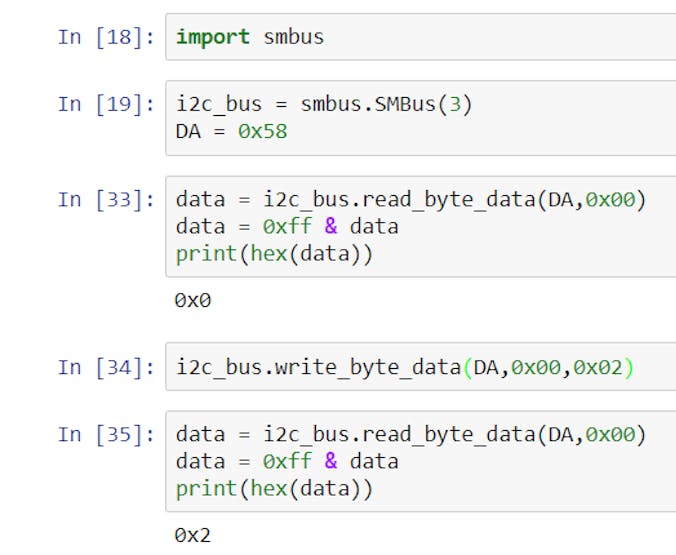Click the import keyword in first cell
The image size is (676, 555).
(x=212, y=38)
